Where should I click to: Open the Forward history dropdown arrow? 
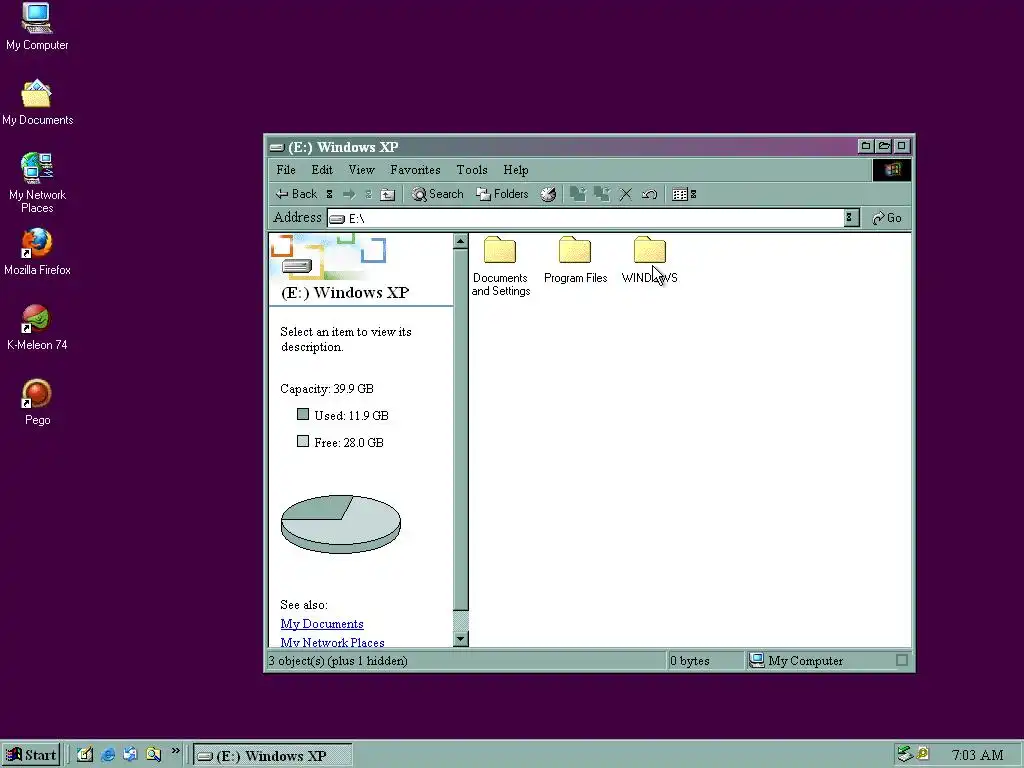(368, 194)
